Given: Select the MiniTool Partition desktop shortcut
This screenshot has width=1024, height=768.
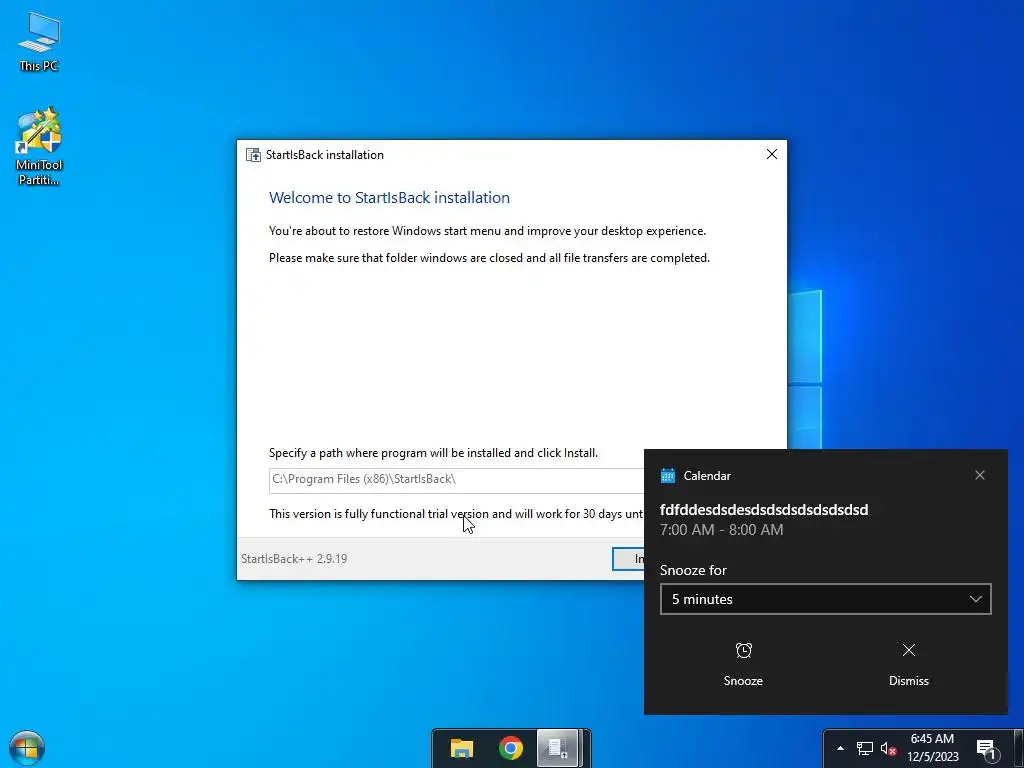Looking at the screenshot, I should (x=39, y=146).
